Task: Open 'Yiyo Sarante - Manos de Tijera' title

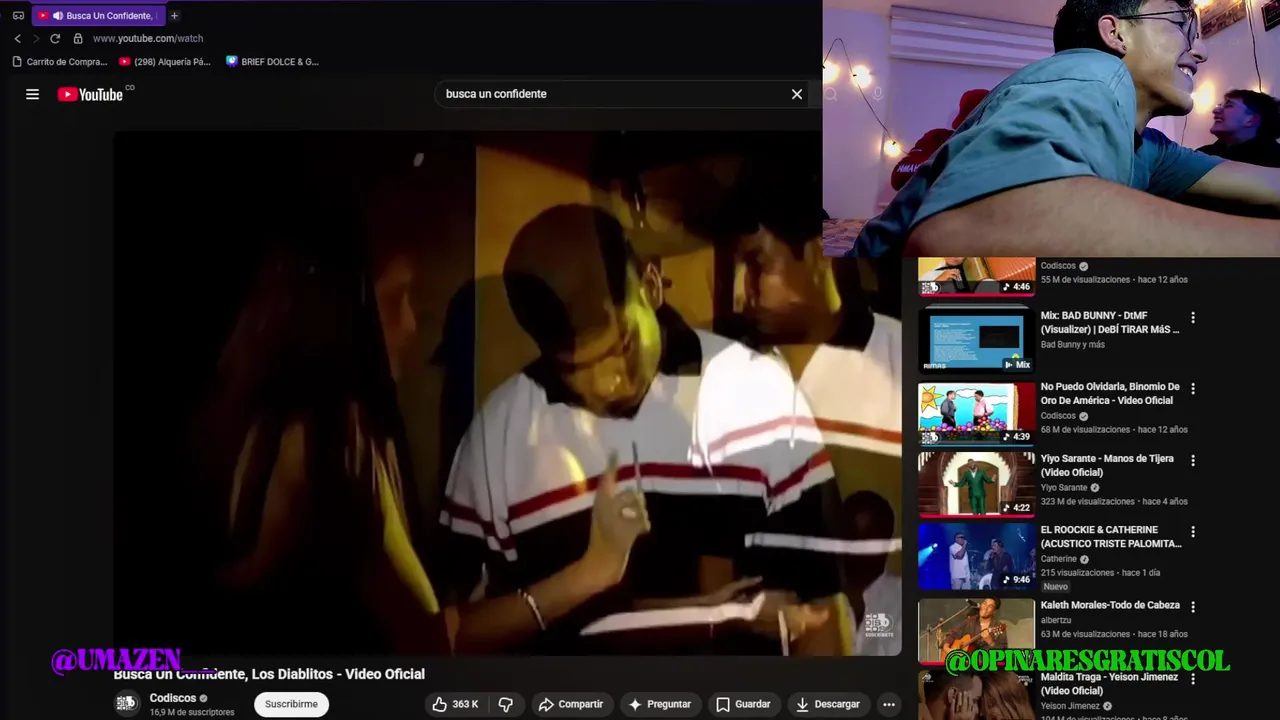Action: click(1107, 465)
